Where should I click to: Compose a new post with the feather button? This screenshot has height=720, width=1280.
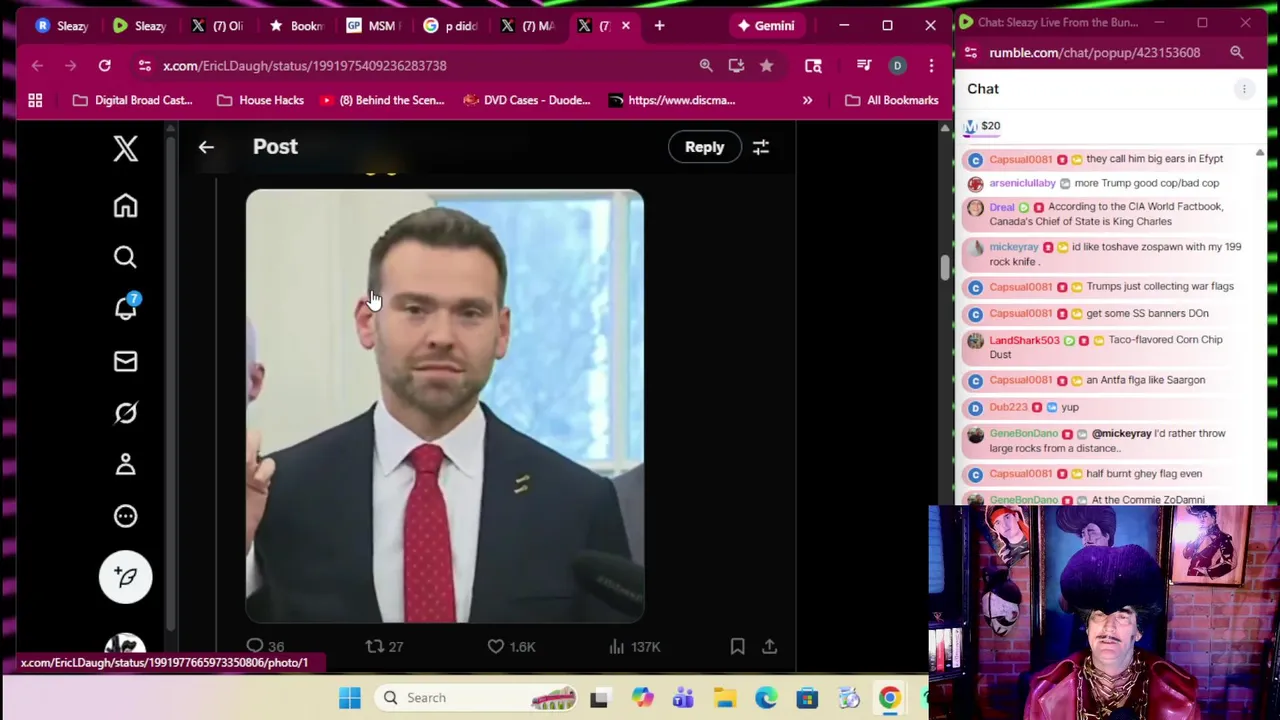point(125,577)
